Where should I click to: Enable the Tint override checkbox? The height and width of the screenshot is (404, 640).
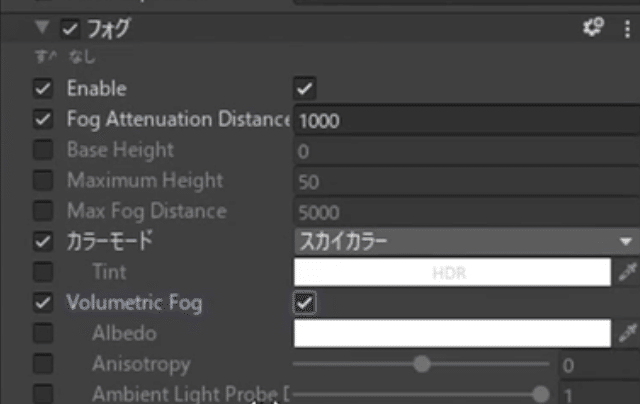(43, 272)
